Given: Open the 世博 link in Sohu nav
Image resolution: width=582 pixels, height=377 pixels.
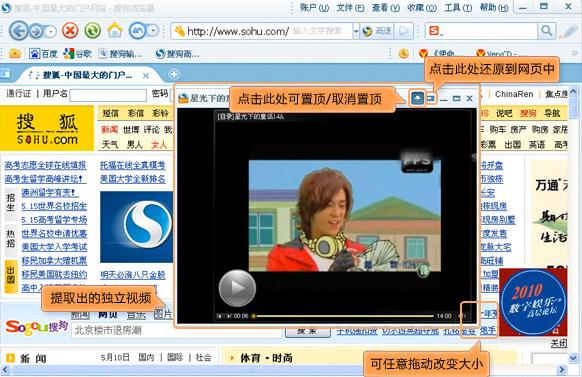Looking at the screenshot, I should pyautogui.click(x=131, y=130).
